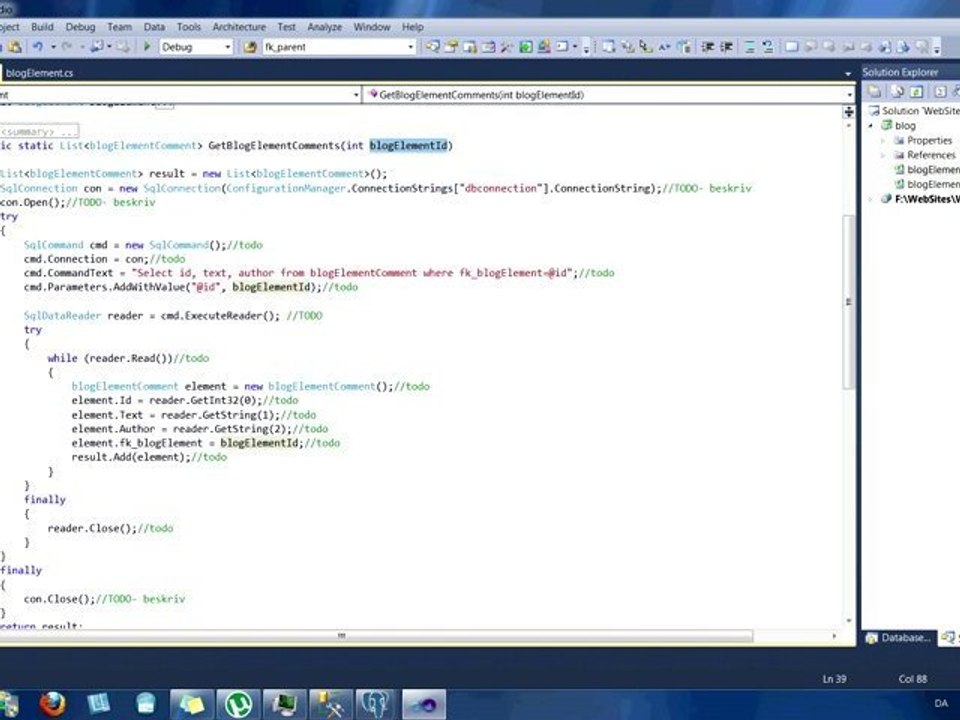Click the Undo icon in the toolbar
This screenshot has width=960, height=720.
[x=38, y=47]
